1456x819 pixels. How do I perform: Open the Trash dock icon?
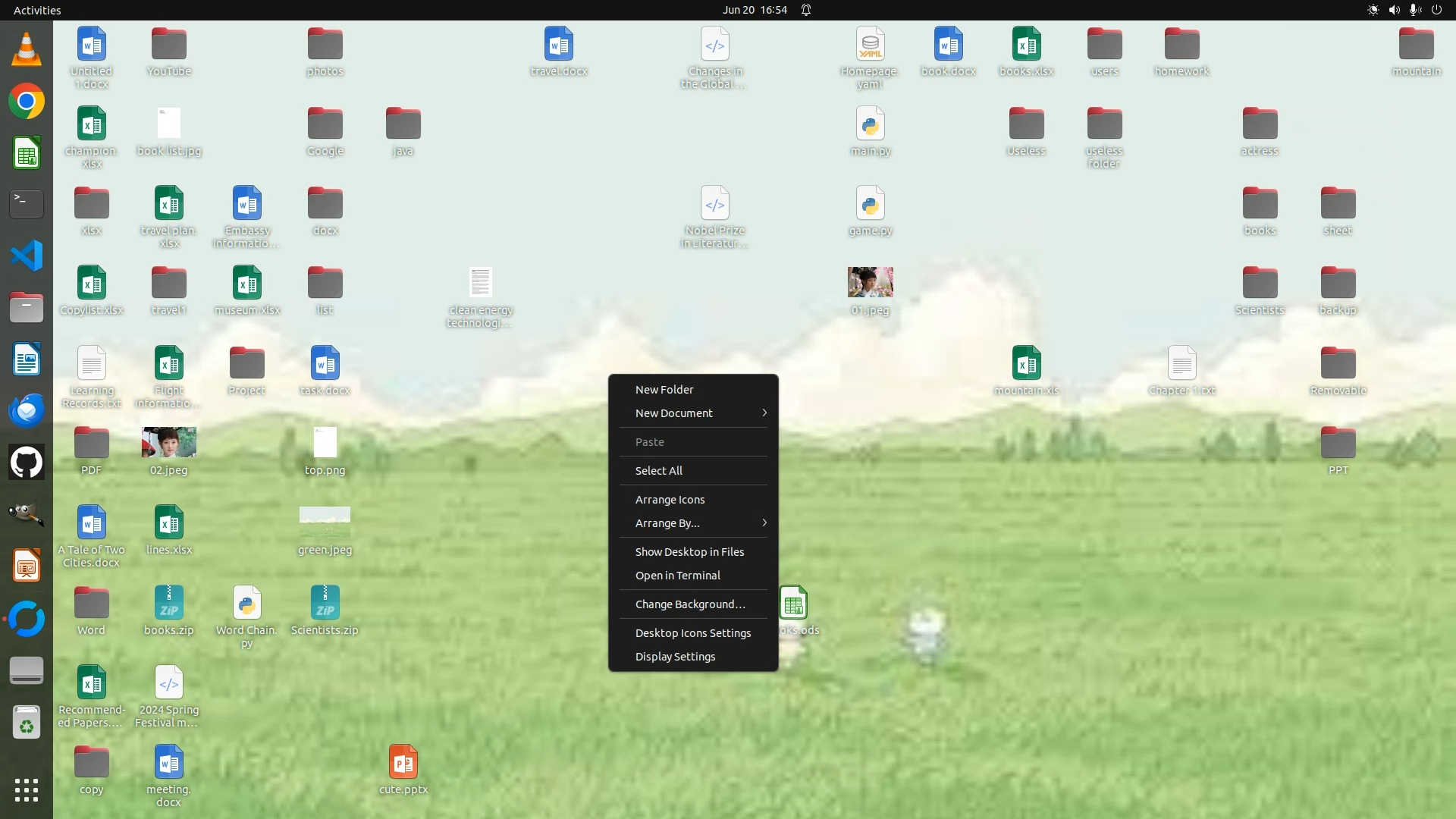(x=27, y=722)
